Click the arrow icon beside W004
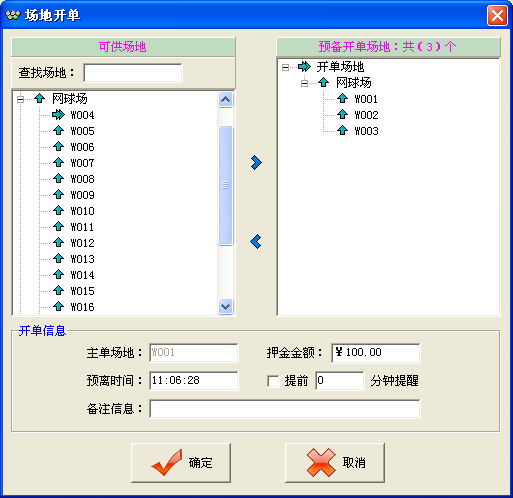 tap(58, 115)
